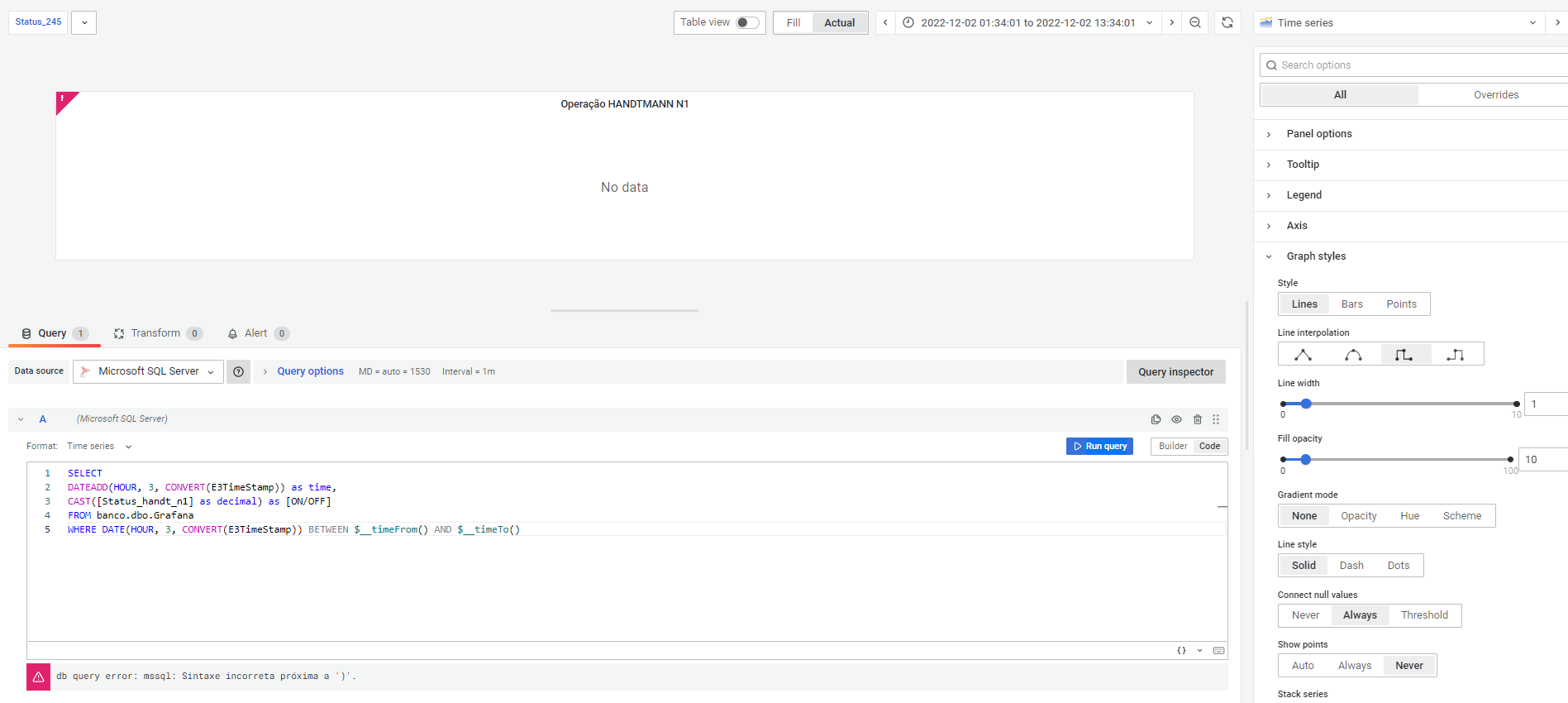The height and width of the screenshot is (703, 1568).
Task: Delete query A trash icon
Action: [1198, 419]
